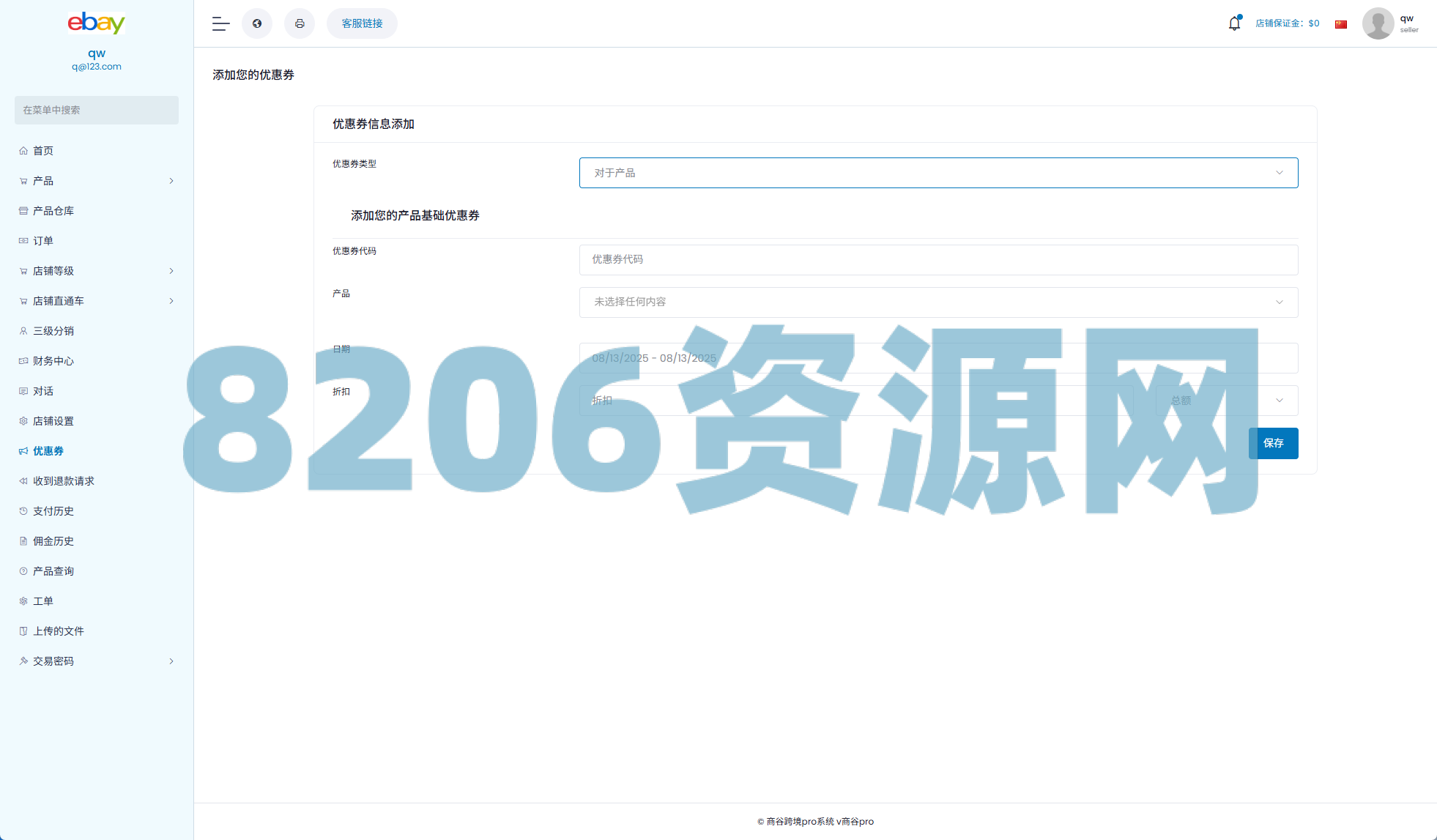This screenshot has width=1437, height=840.
Task: Click the China flag language icon
Action: tap(1341, 24)
